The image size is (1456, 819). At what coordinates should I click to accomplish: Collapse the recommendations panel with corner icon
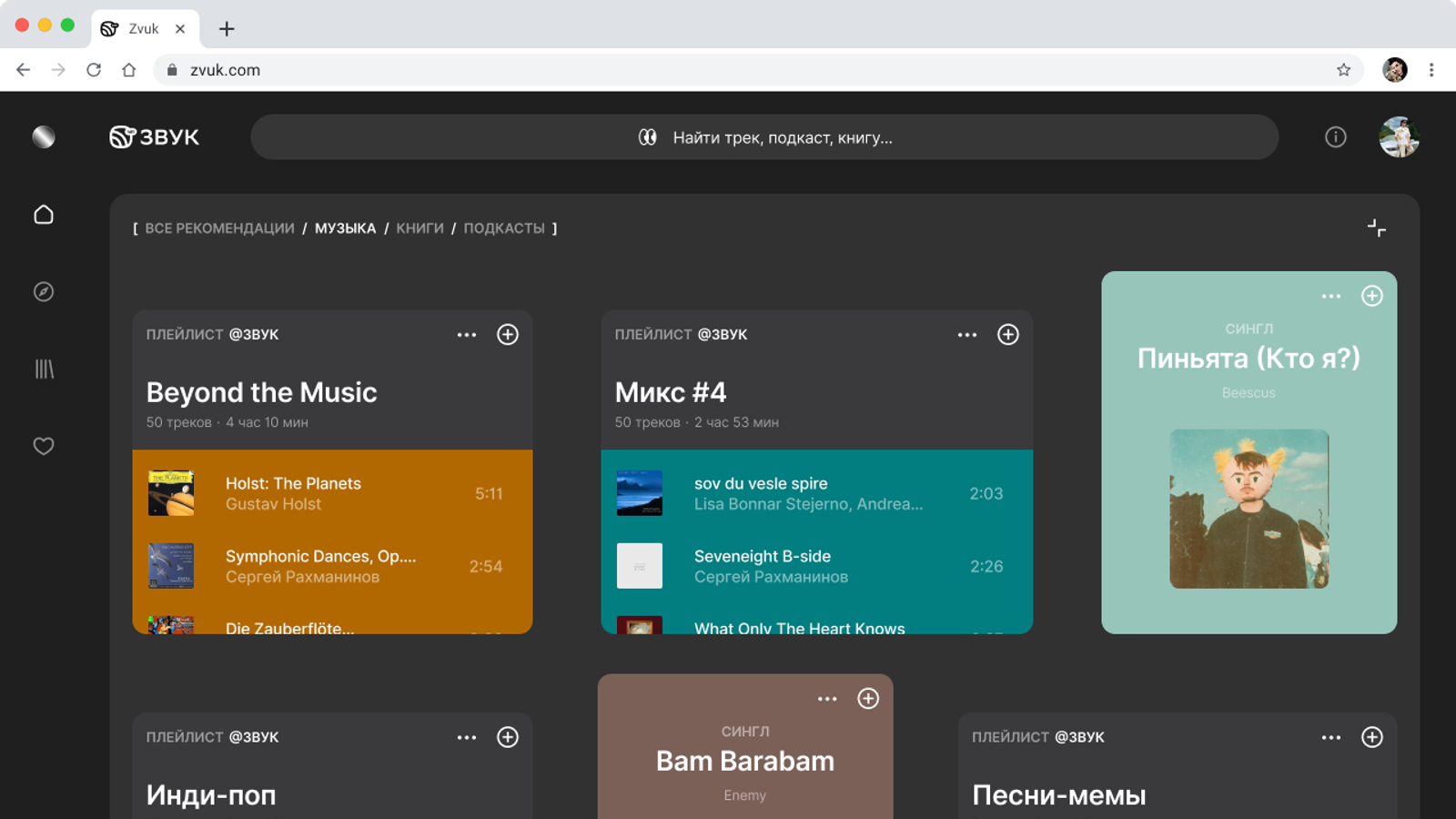pyautogui.click(x=1377, y=227)
